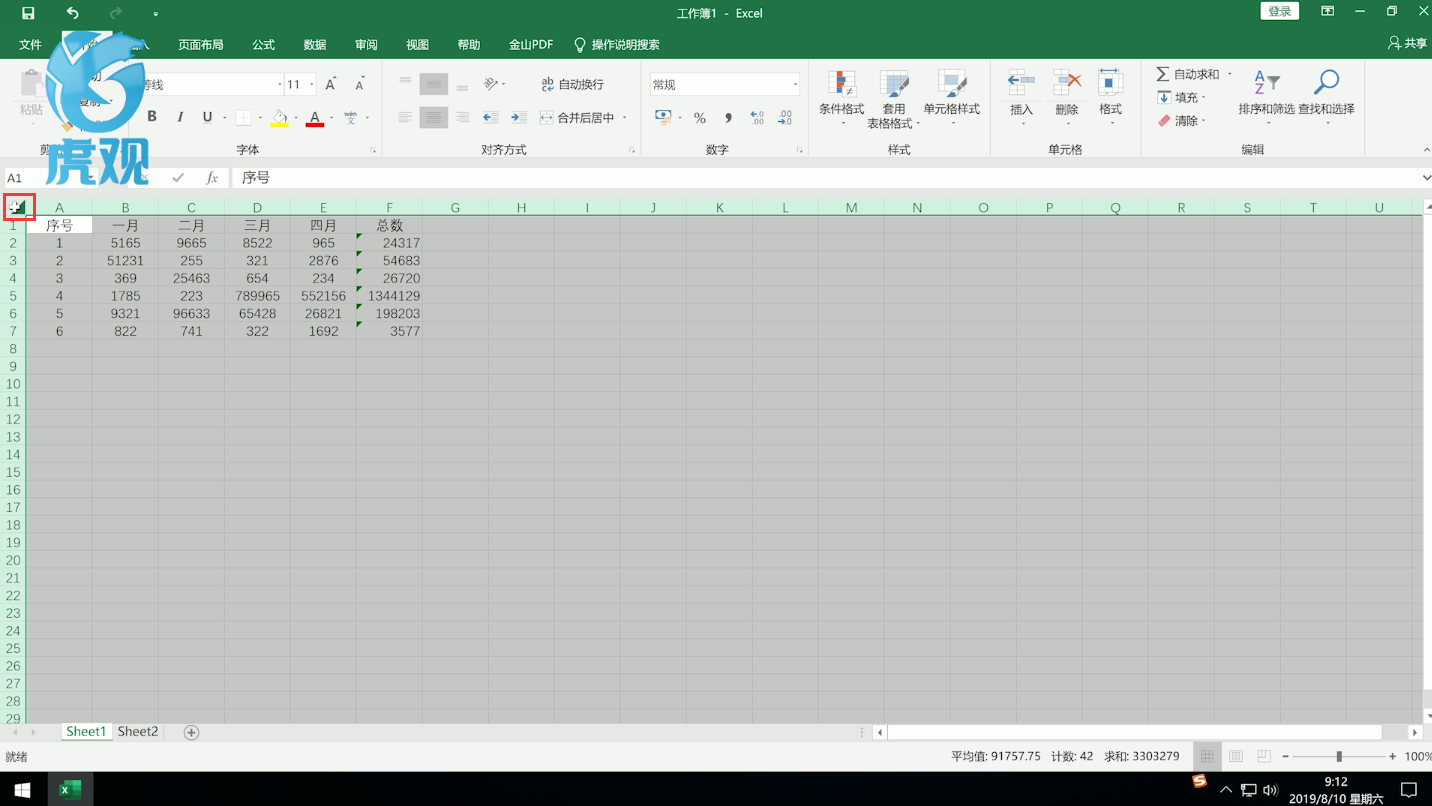Toggle align text left
1432x806 pixels.
pyautogui.click(x=405, y=118)
